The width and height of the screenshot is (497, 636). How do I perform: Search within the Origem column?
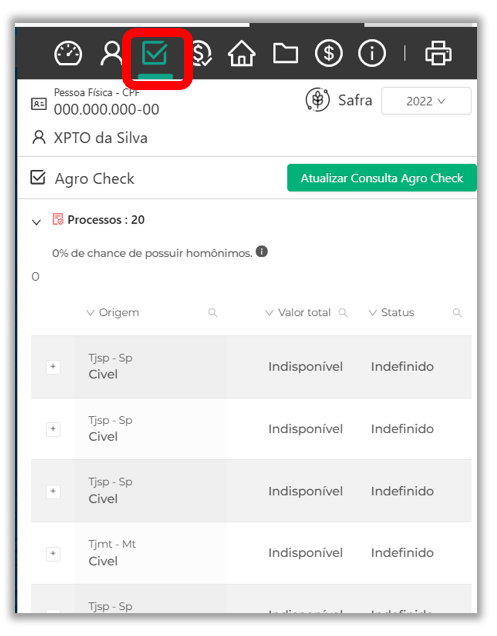(213, 313)
